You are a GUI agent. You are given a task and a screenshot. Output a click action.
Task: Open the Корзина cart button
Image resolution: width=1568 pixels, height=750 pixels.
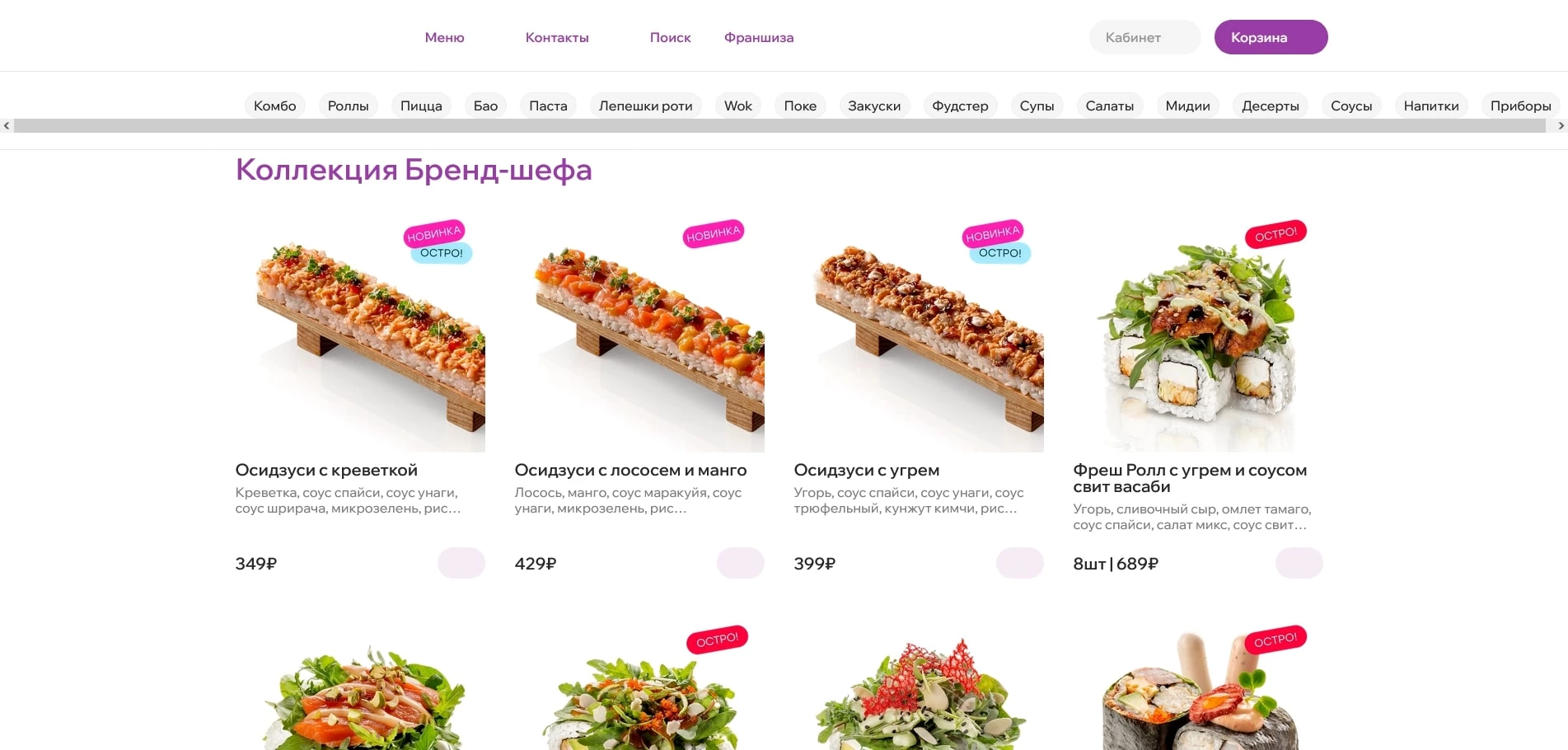point(1271,37)
